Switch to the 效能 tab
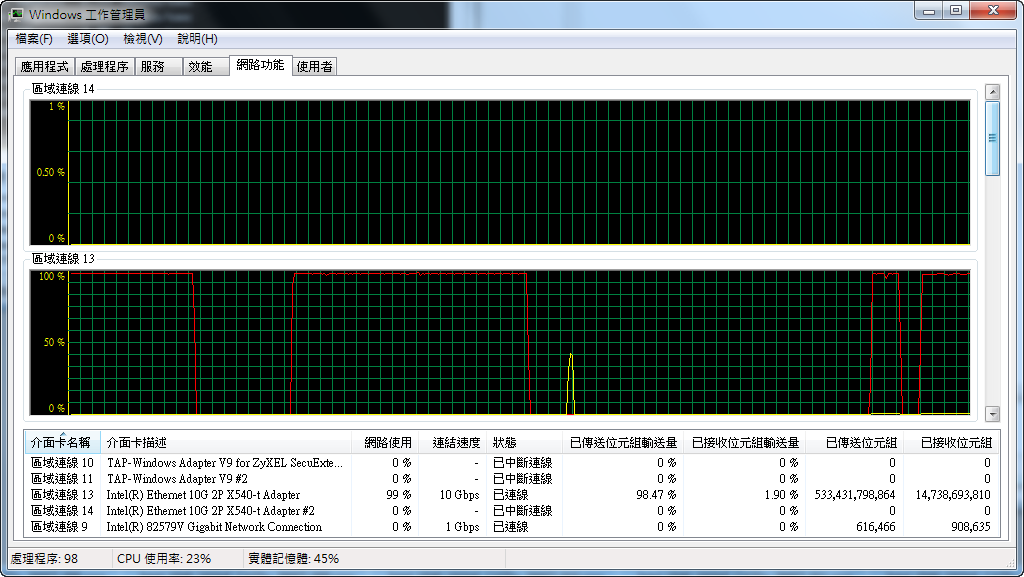The width and height of the screenshot is (1024, 577). (x=206, y=67)
